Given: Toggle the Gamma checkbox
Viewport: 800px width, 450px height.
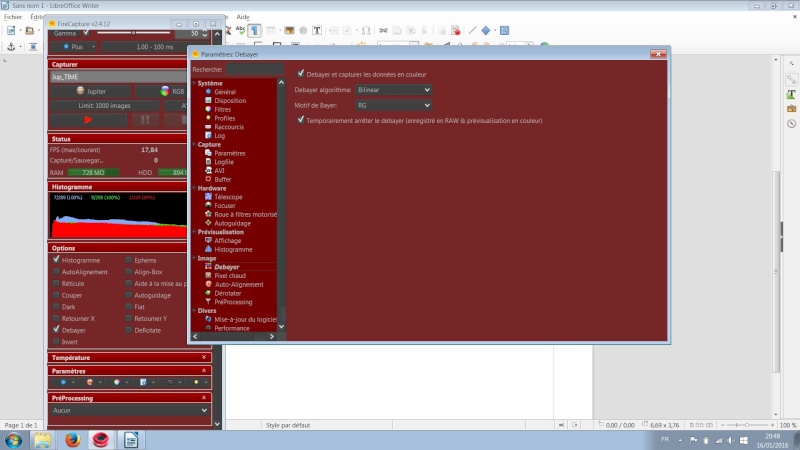Looking at the screenshot, I should [x=86, y=33].
